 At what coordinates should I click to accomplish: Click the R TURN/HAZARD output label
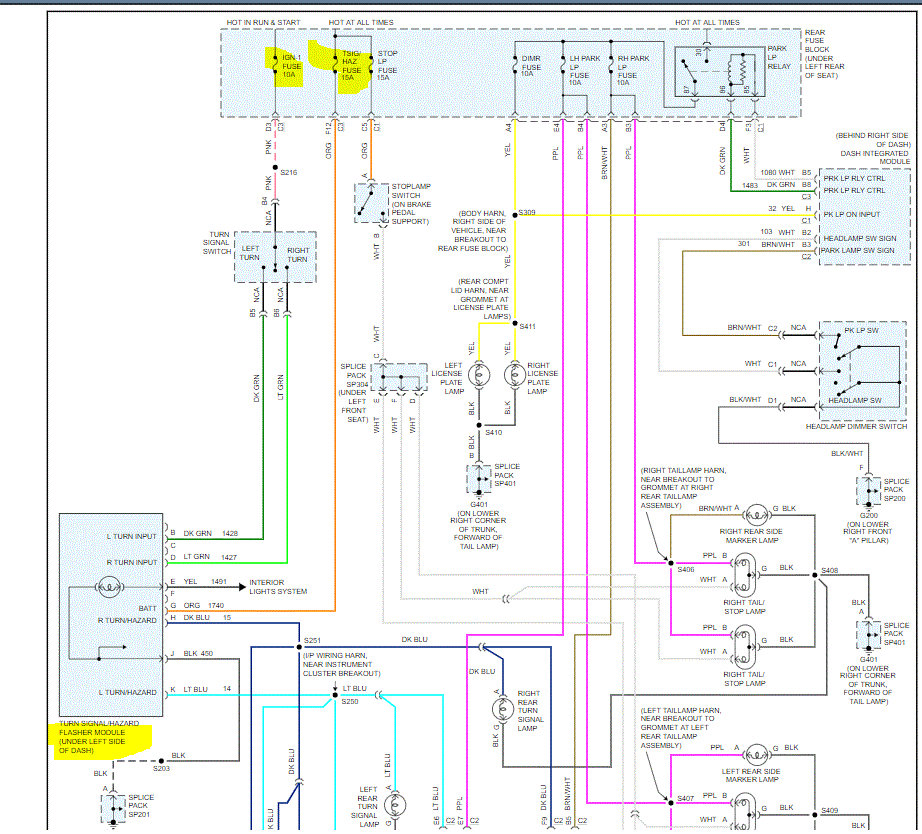tap(127, 621)
